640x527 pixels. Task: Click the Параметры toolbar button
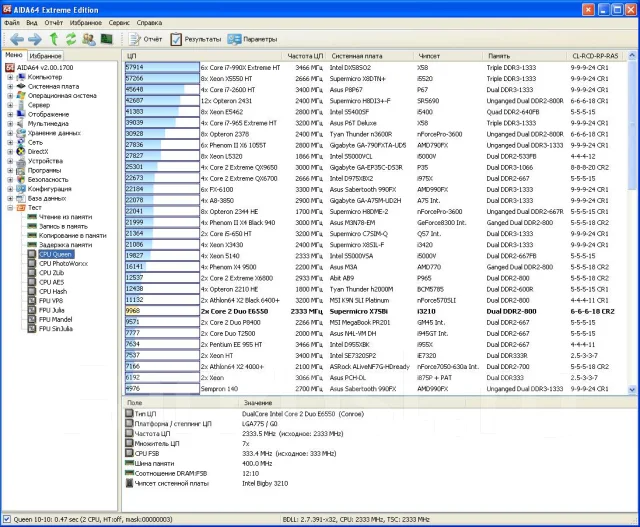(252, 39)
